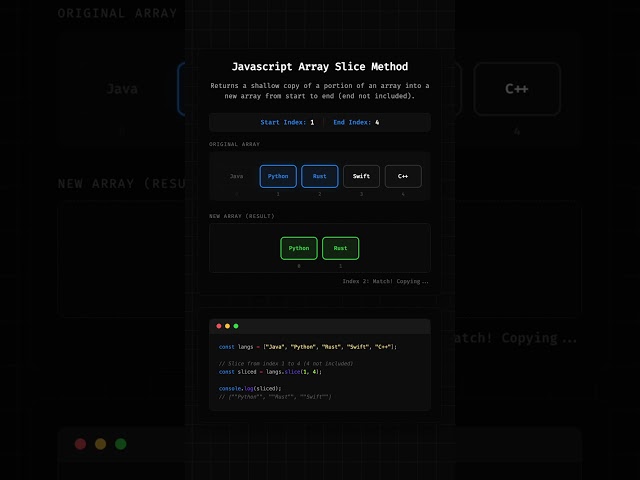
Task: Select the small C++ cell in the original array
Action: coord(403,176)
